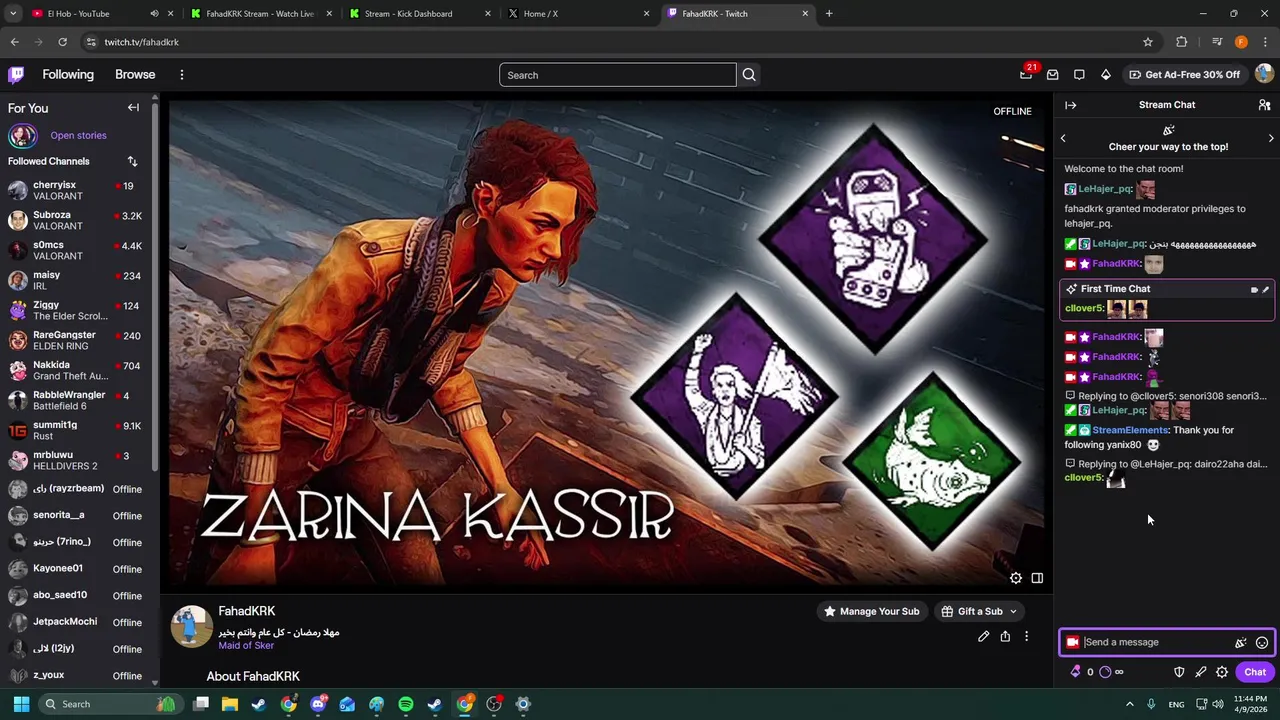Expand the Gift a Sub dropdown arrow
Screen dimensions: 1280x720
click(x=1013, y=612)
